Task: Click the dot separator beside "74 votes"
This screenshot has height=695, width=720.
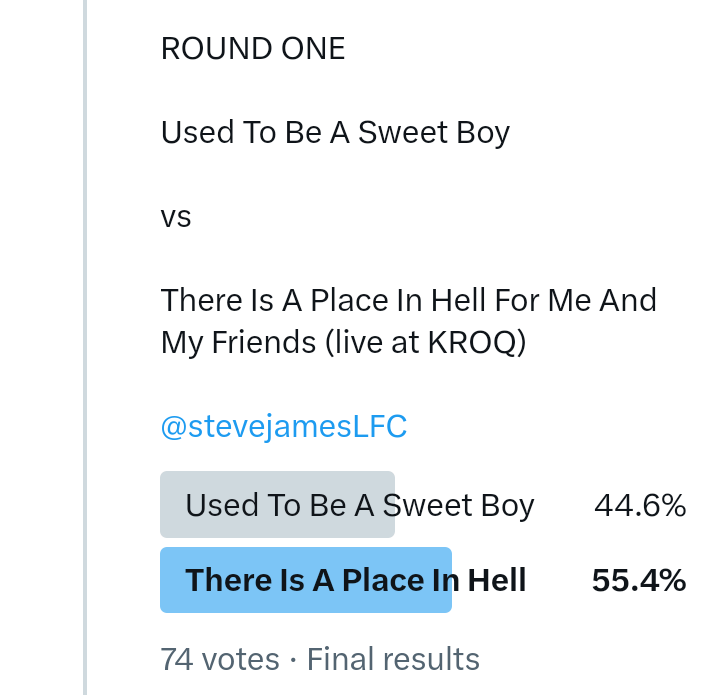Action: [x=293, y=660]
